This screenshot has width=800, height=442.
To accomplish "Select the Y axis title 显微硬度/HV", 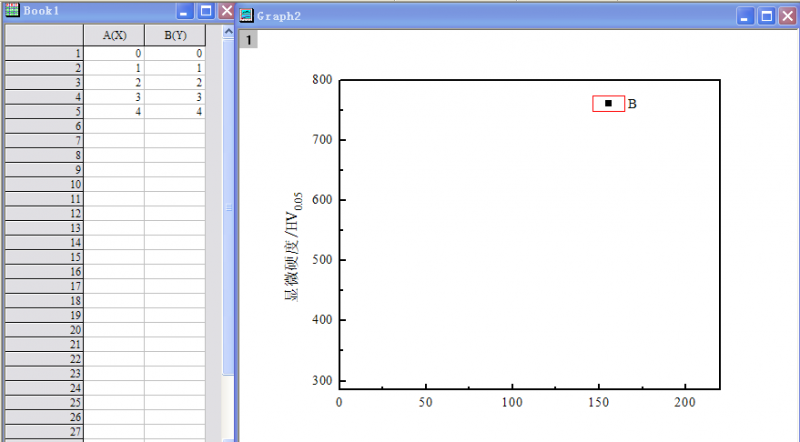I will 294,247.
